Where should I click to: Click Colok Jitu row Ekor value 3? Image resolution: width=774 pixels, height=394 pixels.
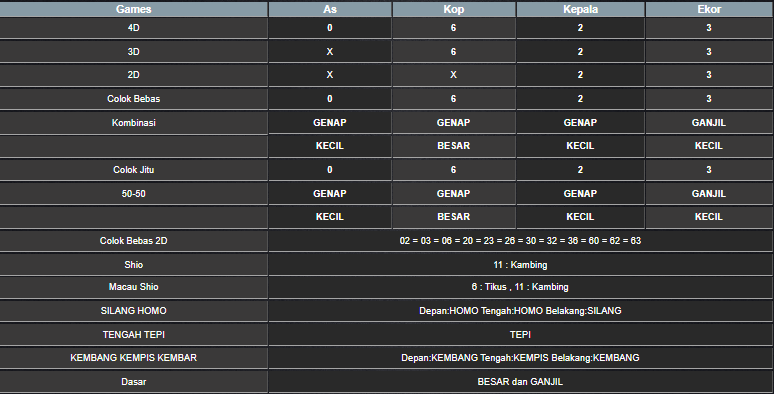pos(709,169)
